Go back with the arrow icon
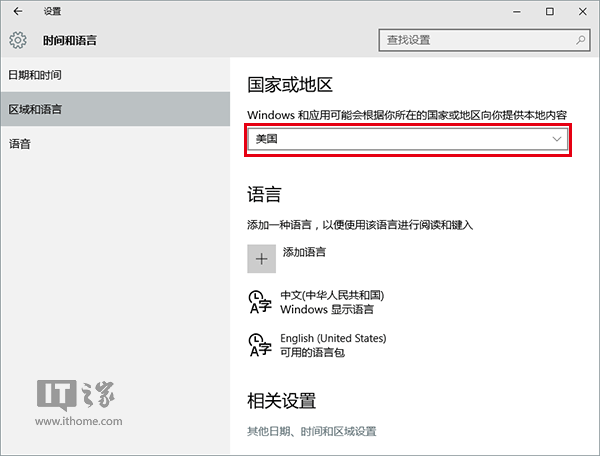This screenshot has width=600, height=456. 18,11
